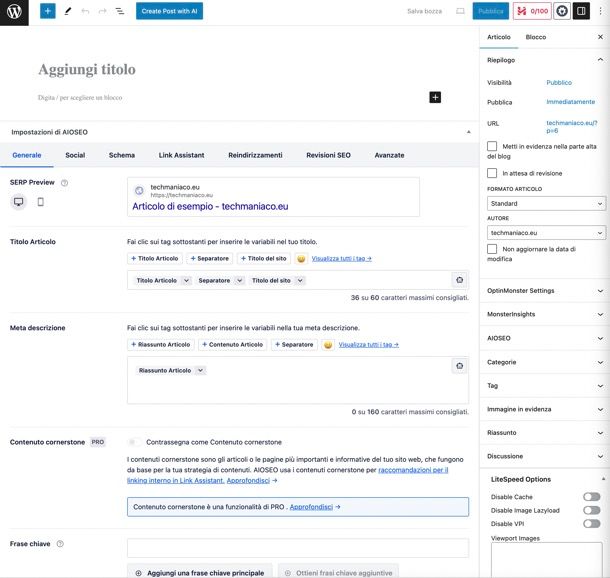Insert the '+ Contenuto Articolo' tag button
The width and height of the screenshot is (610, 578).
pos(233,345)
